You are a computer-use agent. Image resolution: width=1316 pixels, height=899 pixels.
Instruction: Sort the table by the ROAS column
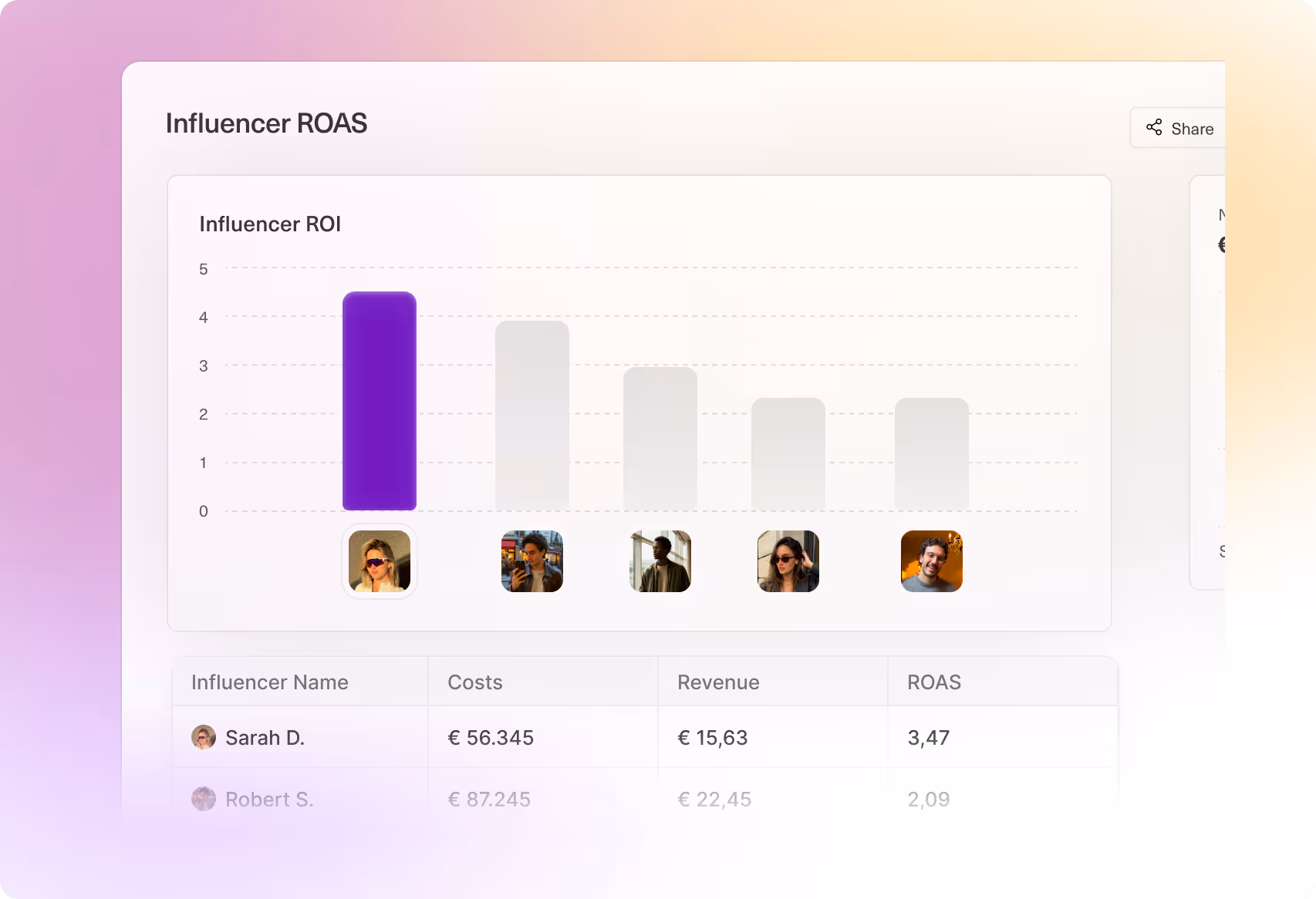pos(934,682)
